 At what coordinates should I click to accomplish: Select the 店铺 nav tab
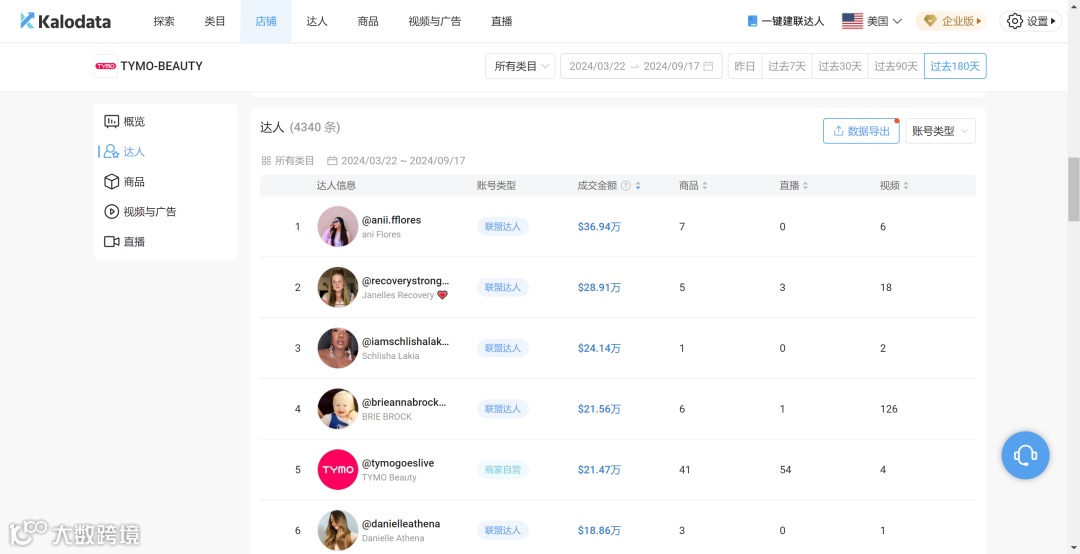click(266, 21)
